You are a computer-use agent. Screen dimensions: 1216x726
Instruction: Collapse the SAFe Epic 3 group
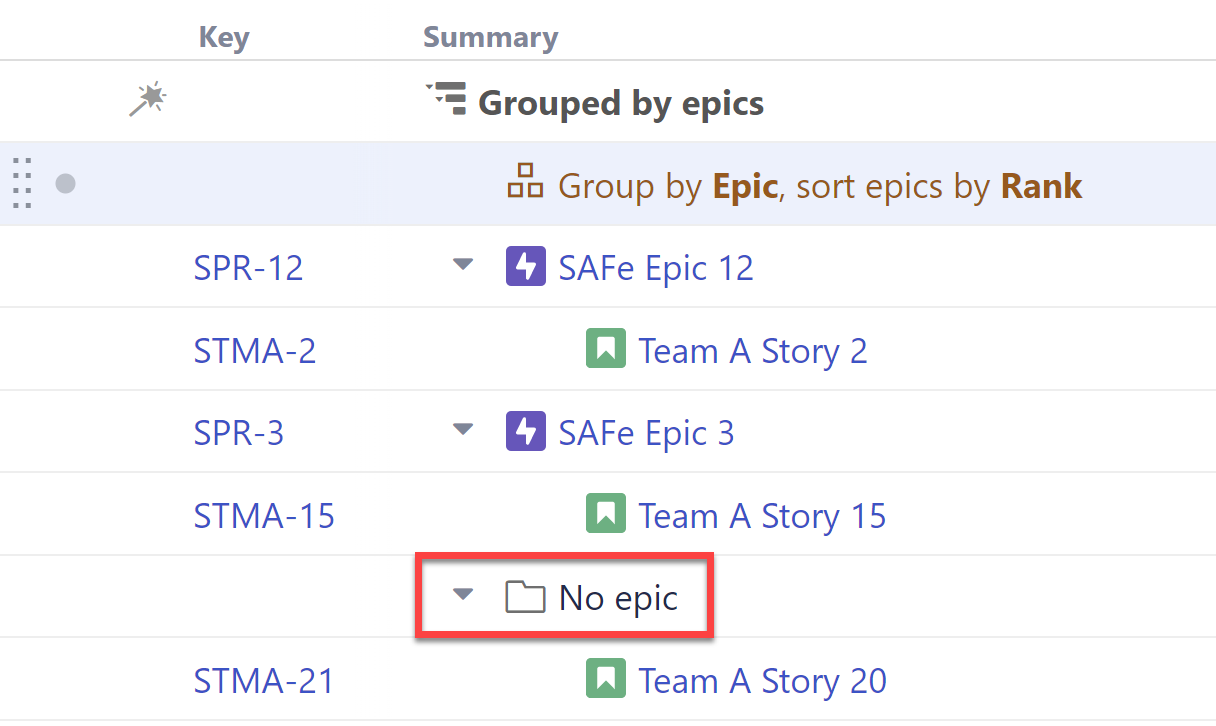(x=462, y=429)
